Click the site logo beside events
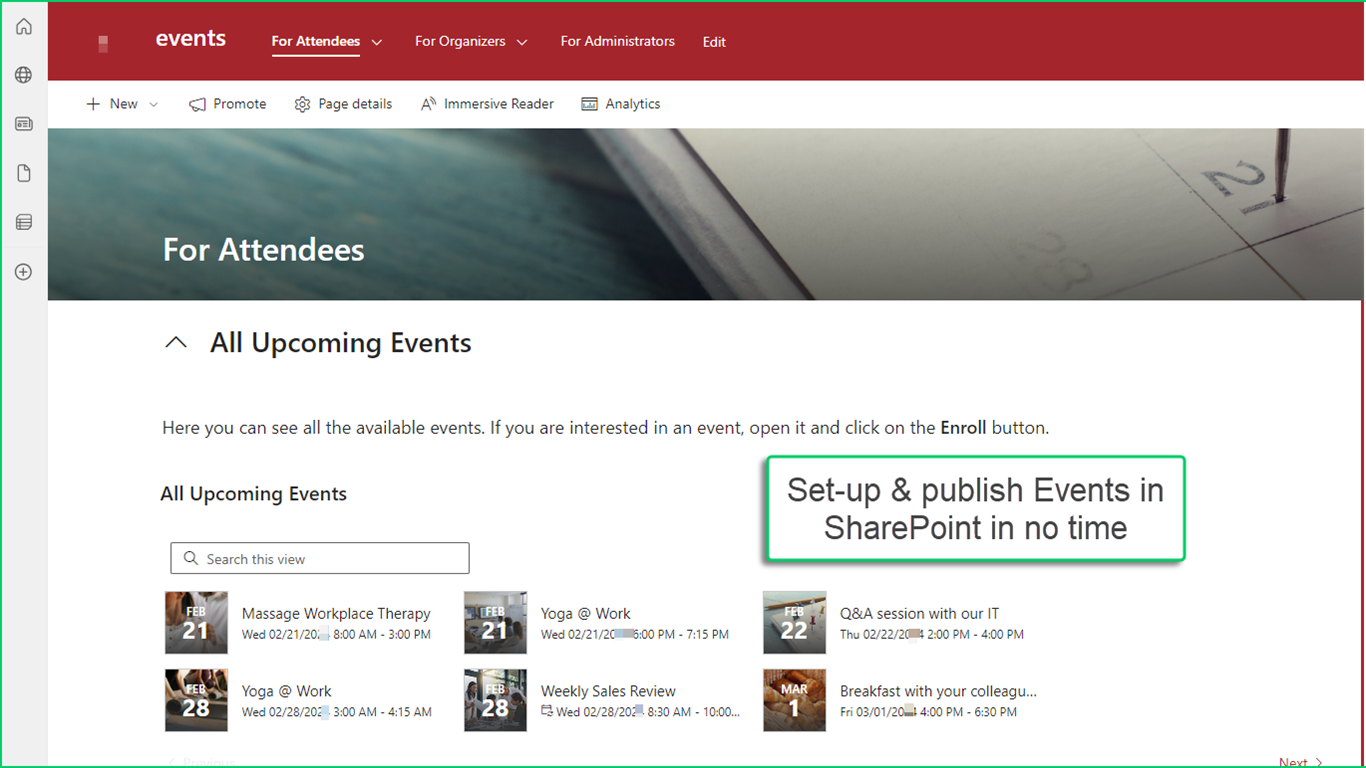The width and height of the screenshot is (1366, 768). coord(104,43)
